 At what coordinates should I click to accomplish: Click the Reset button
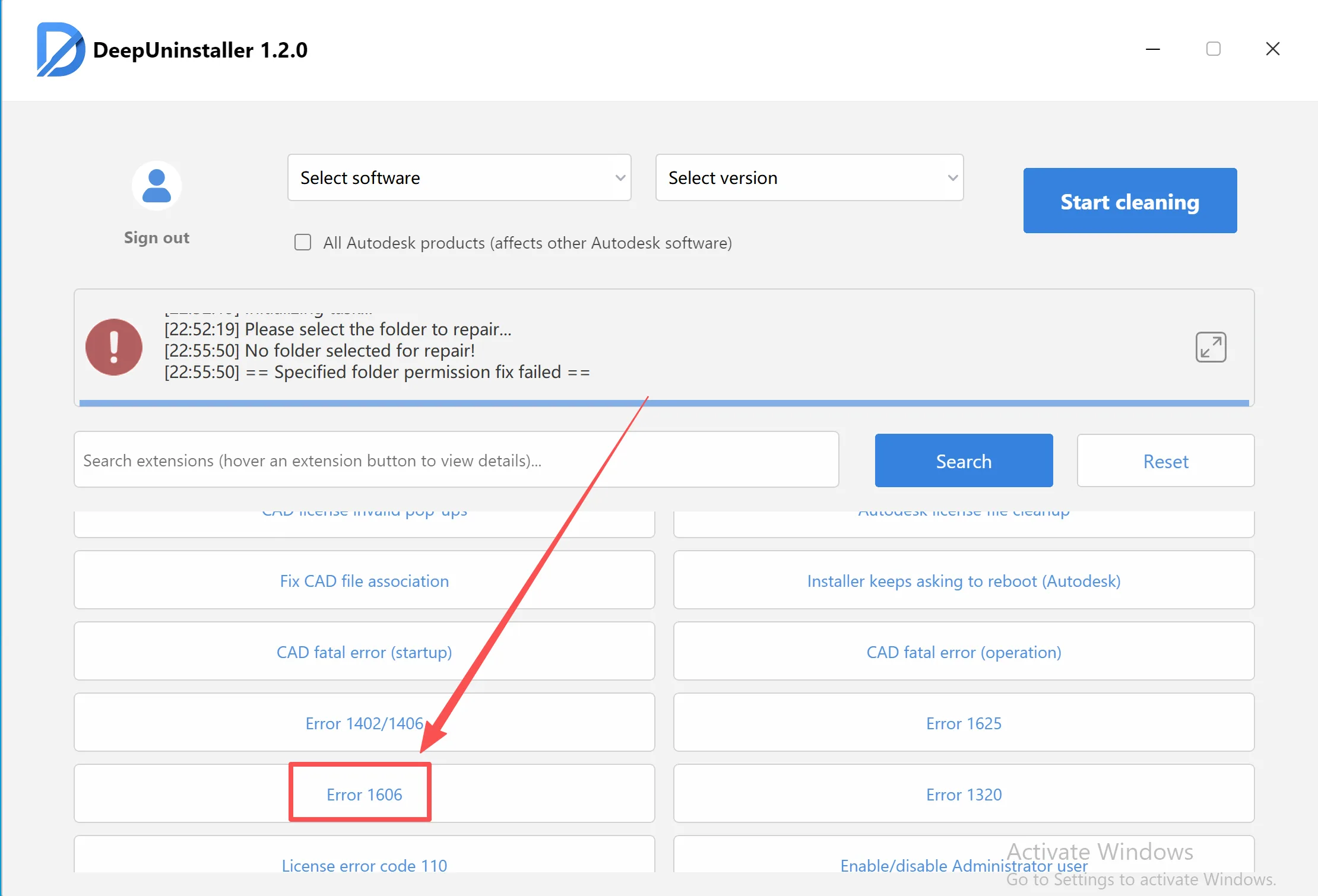[1165, 461]
